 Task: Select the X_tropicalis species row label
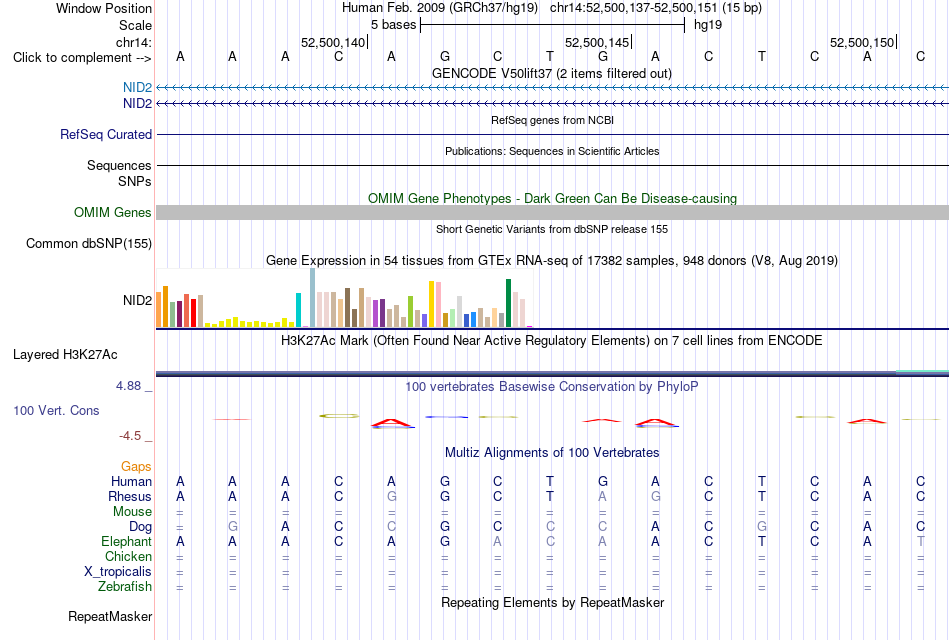point(118,572)
